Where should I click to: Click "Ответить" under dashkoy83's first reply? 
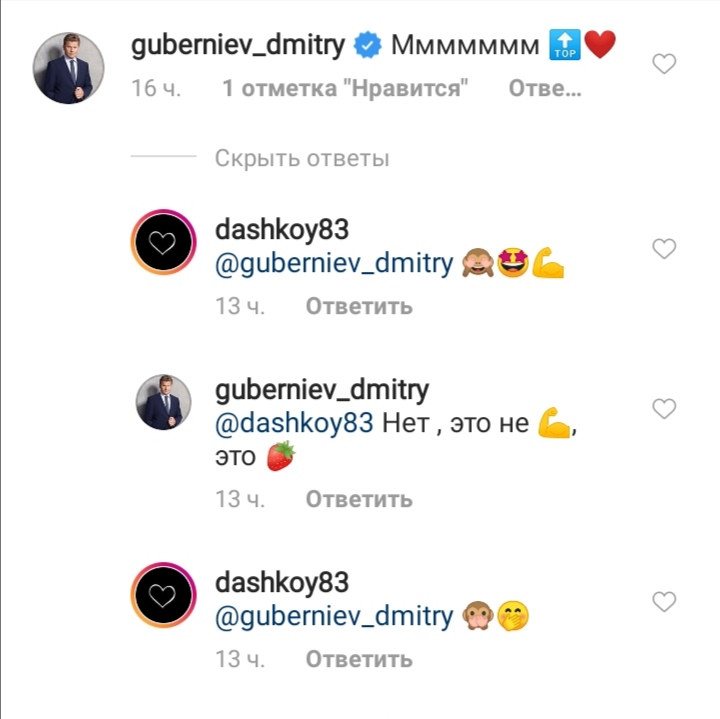(x=359, y=306)
